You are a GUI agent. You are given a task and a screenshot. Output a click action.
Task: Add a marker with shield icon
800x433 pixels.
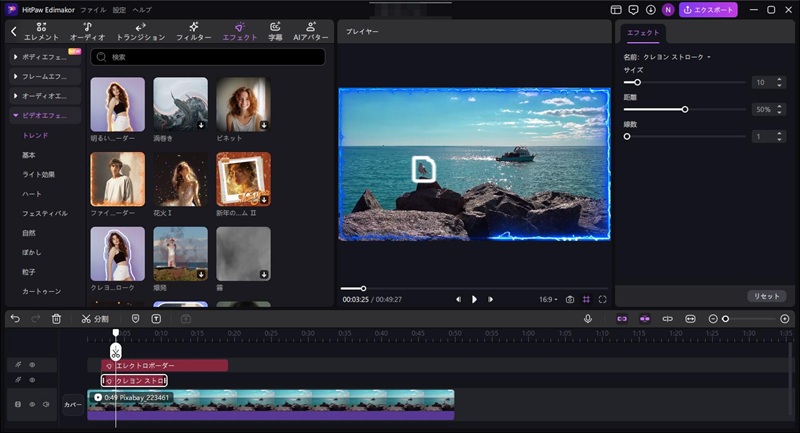point(135,319)
